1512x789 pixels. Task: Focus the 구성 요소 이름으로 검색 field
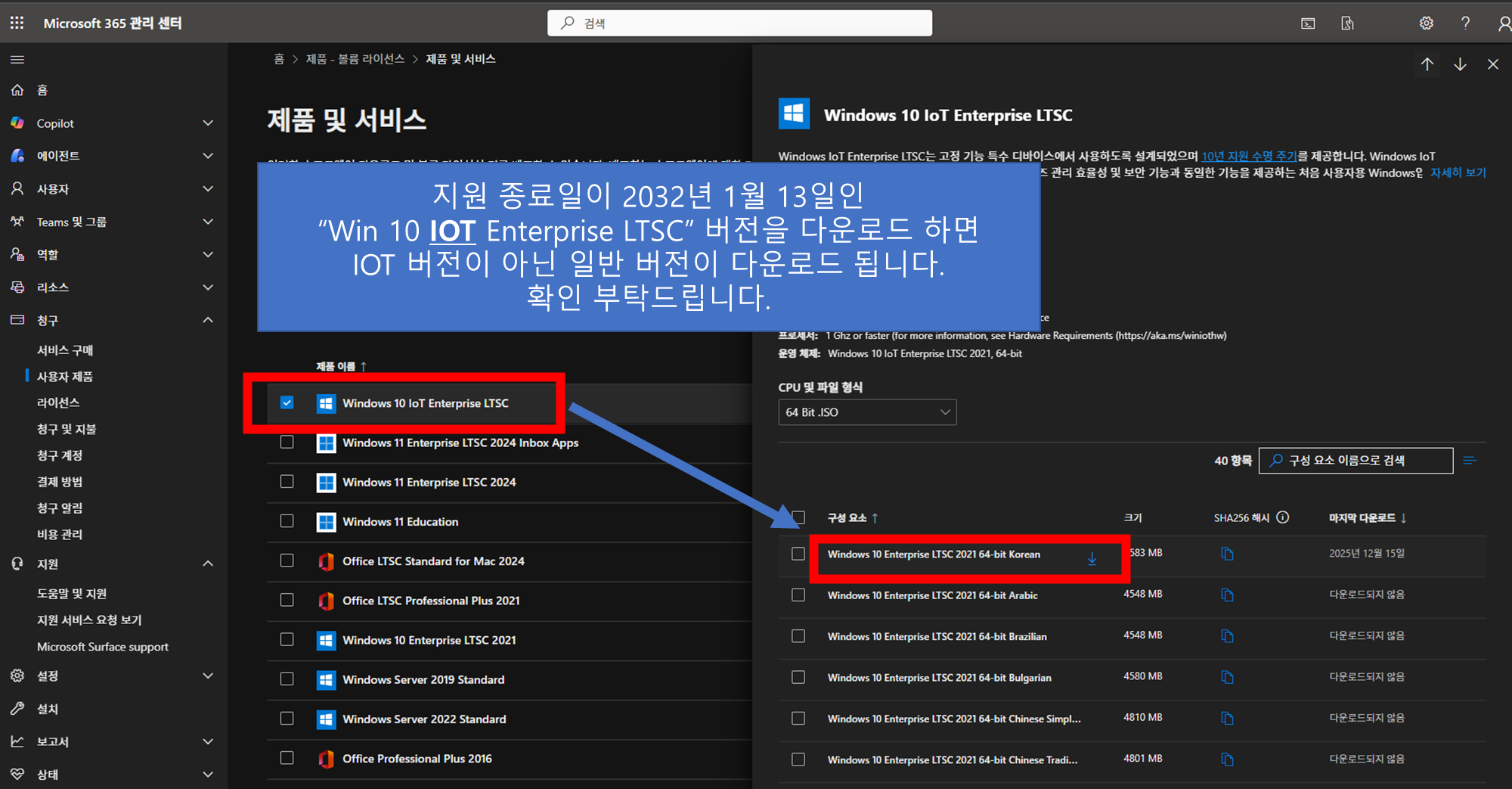[x=1356, y=461]
